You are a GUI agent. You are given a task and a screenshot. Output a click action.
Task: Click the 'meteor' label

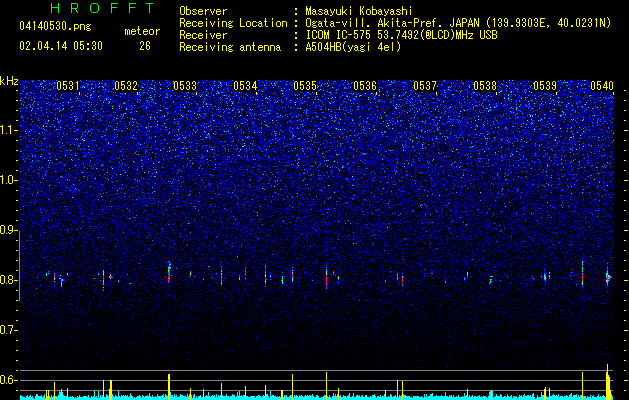point(142,31)
